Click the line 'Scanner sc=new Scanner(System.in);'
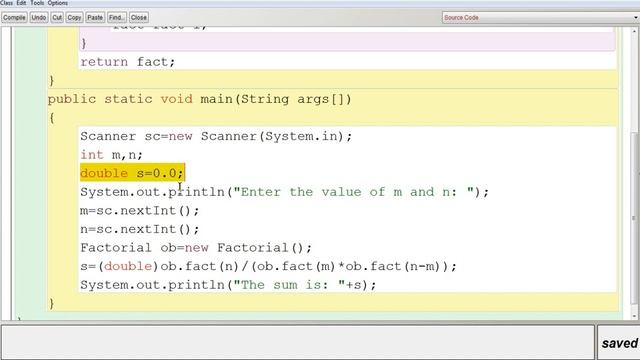Screen dimensions: 640x360 click(216, 136)
